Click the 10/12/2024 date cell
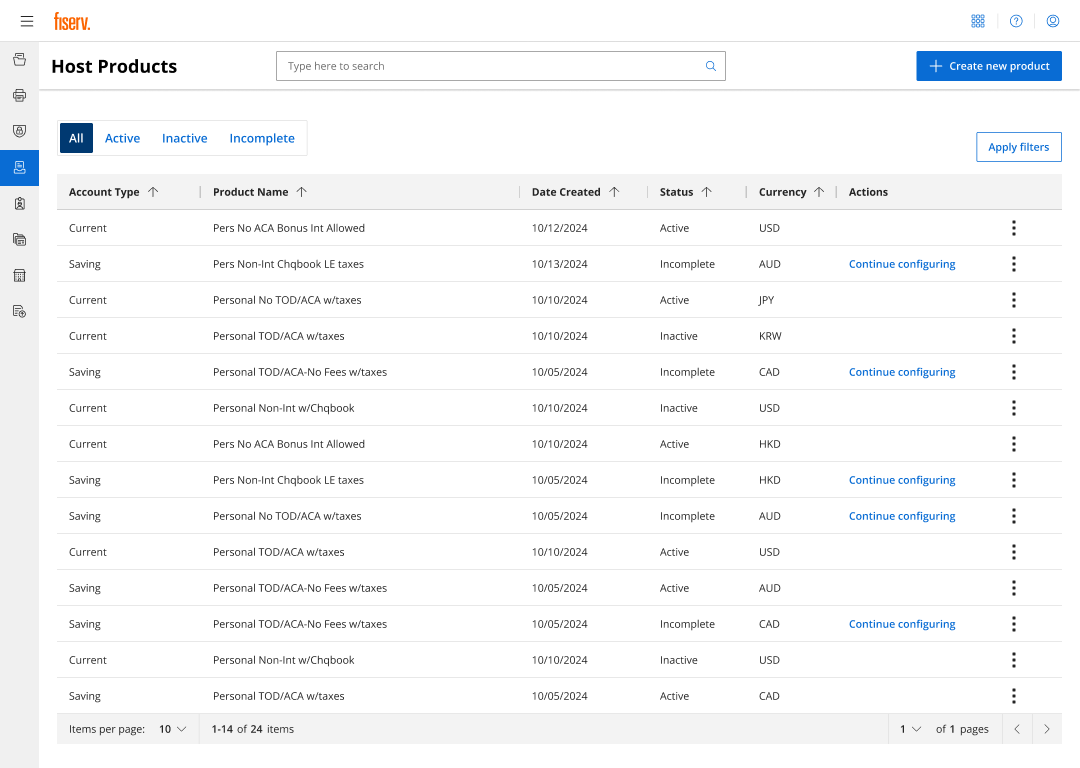This screenshot has height=768, width=1080. click(559, 228)
